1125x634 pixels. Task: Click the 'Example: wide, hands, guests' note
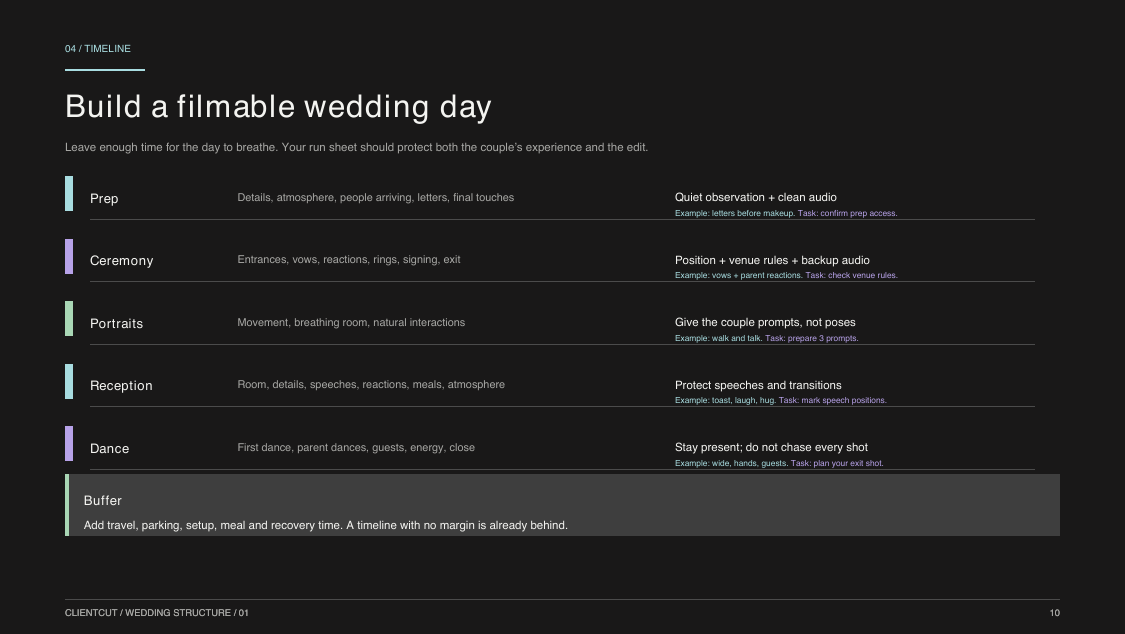731,463
